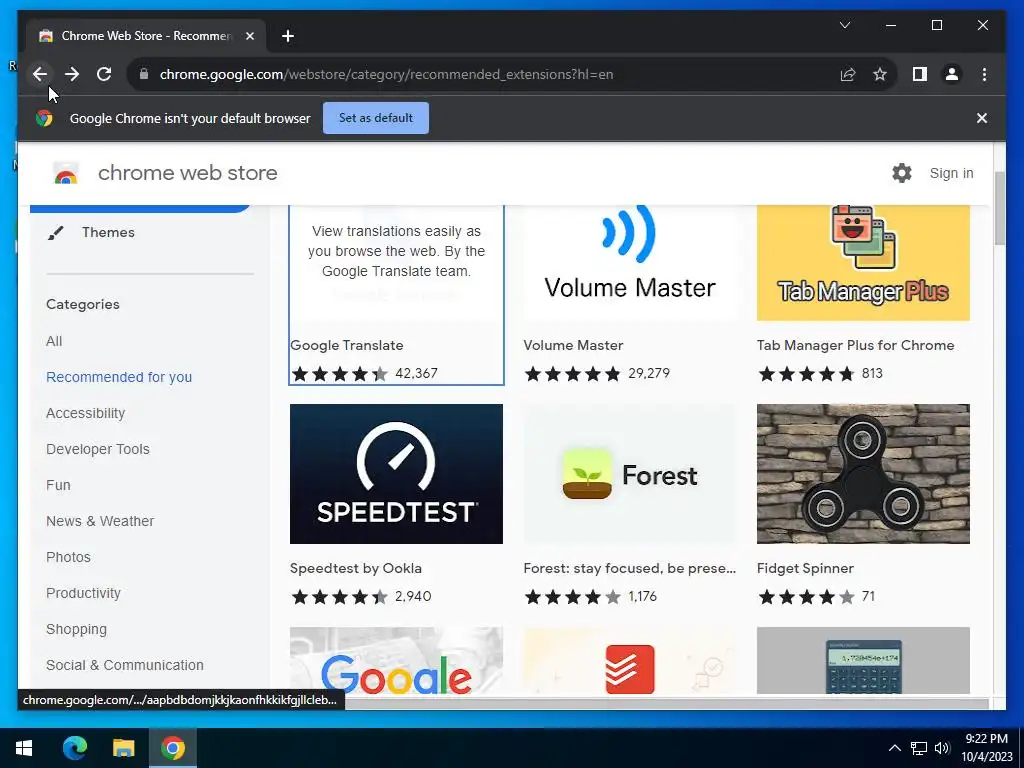Open the tab search chevron in title bar
This screenshot has width=1024, height=768.
click(x=844, y=25)
